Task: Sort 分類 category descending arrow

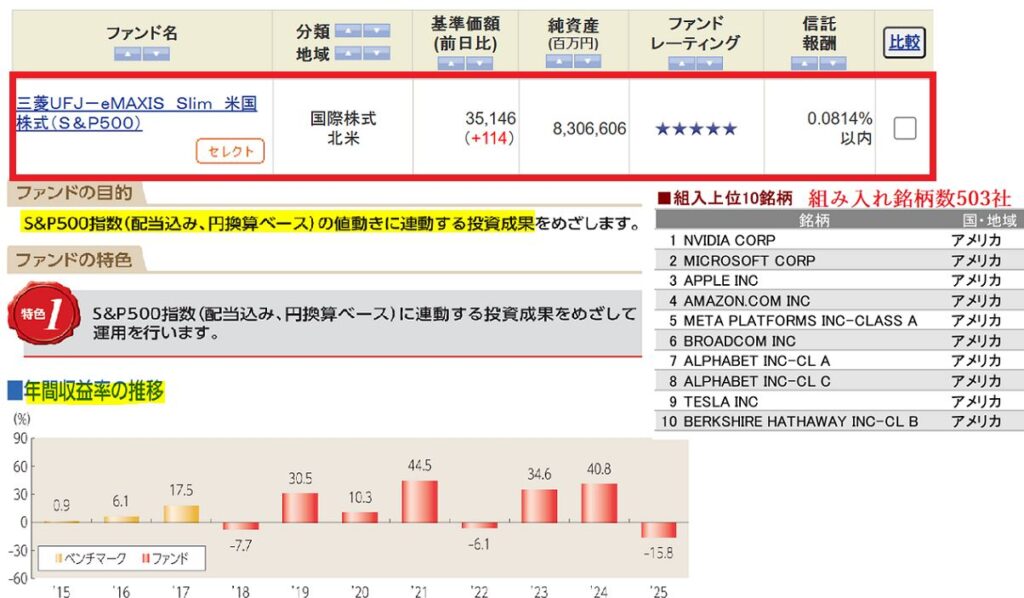Action: (376, 31)
